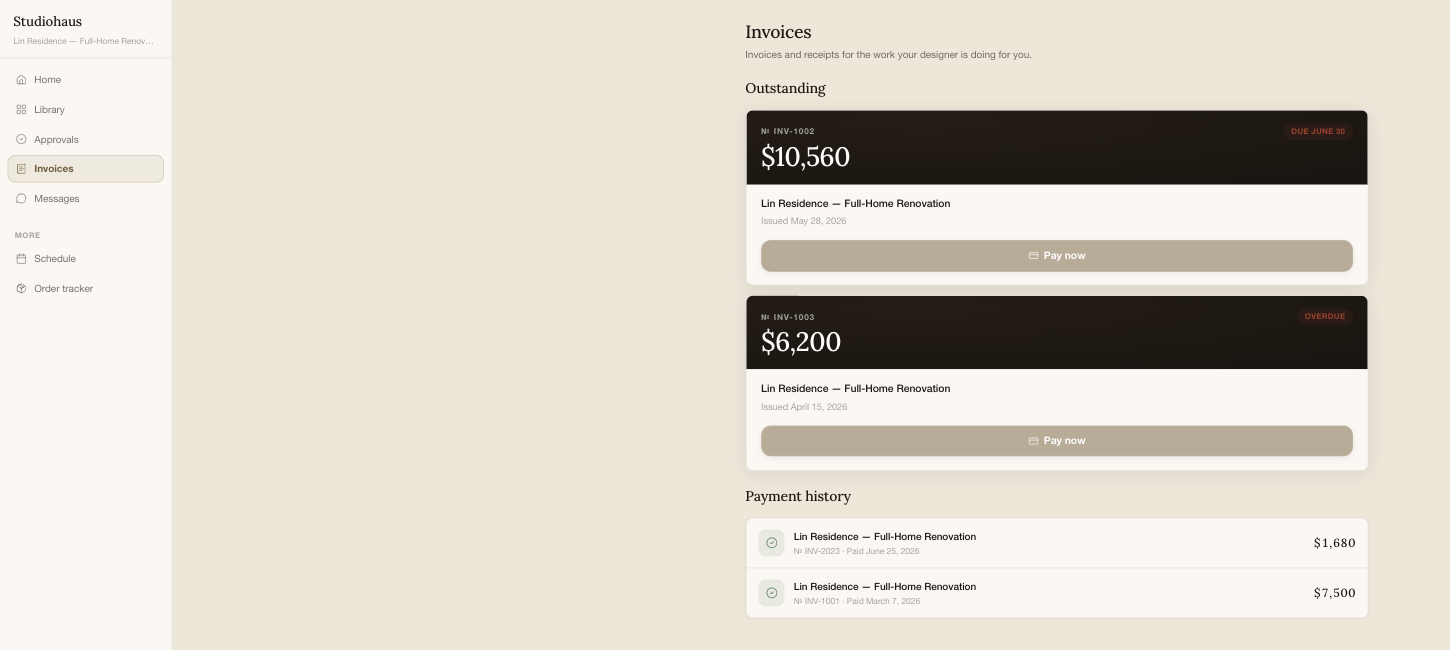Open the Library section
Screen dimensions: 1450x650
coord(85,110)
